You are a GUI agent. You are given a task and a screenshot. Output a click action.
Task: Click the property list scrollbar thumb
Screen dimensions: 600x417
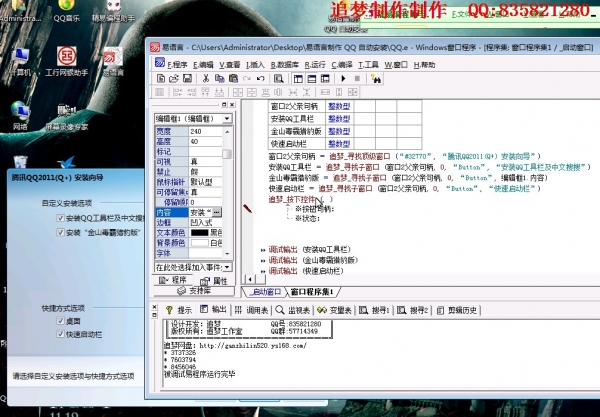click(227, 153)
